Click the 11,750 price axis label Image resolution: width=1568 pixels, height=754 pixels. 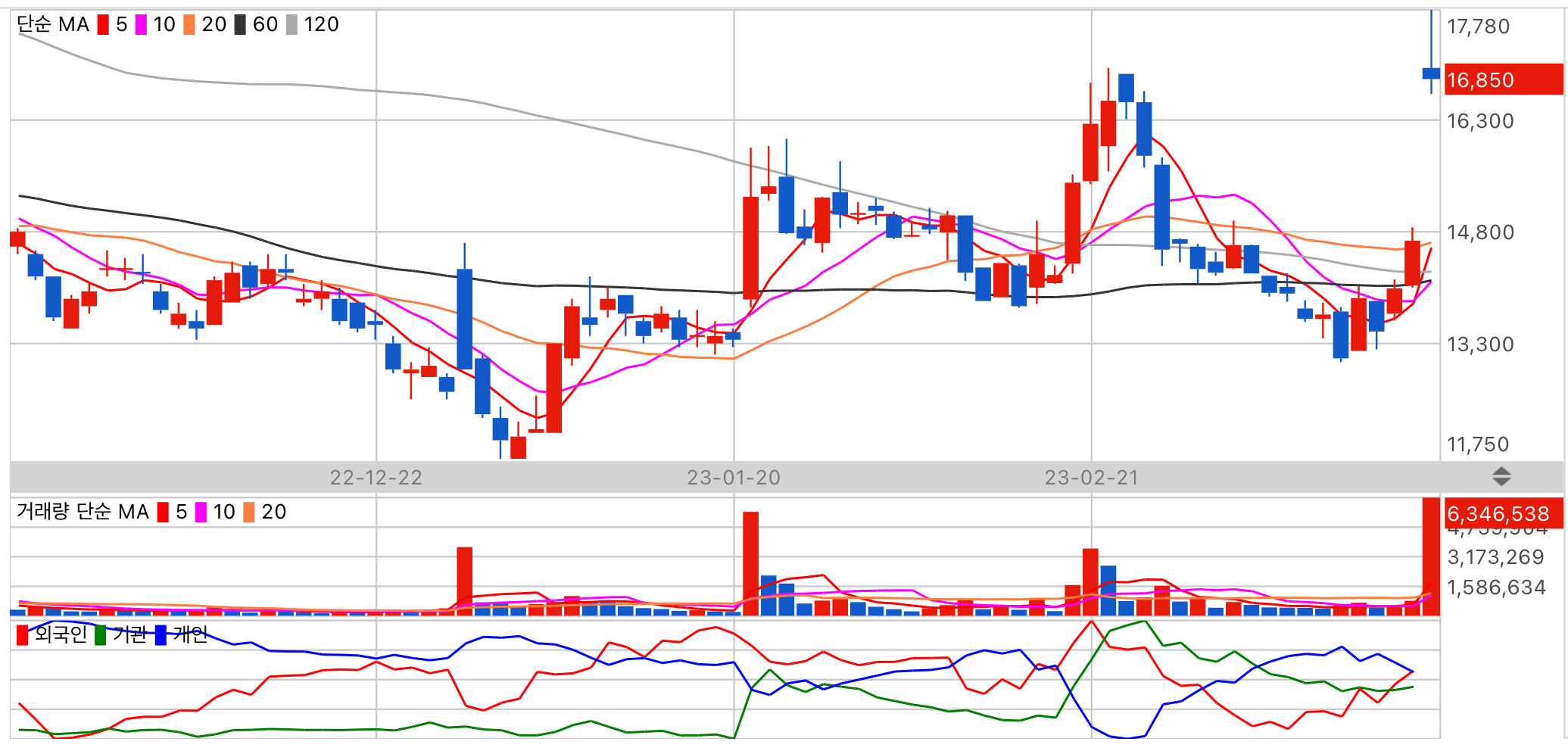tap(1478, 444)
